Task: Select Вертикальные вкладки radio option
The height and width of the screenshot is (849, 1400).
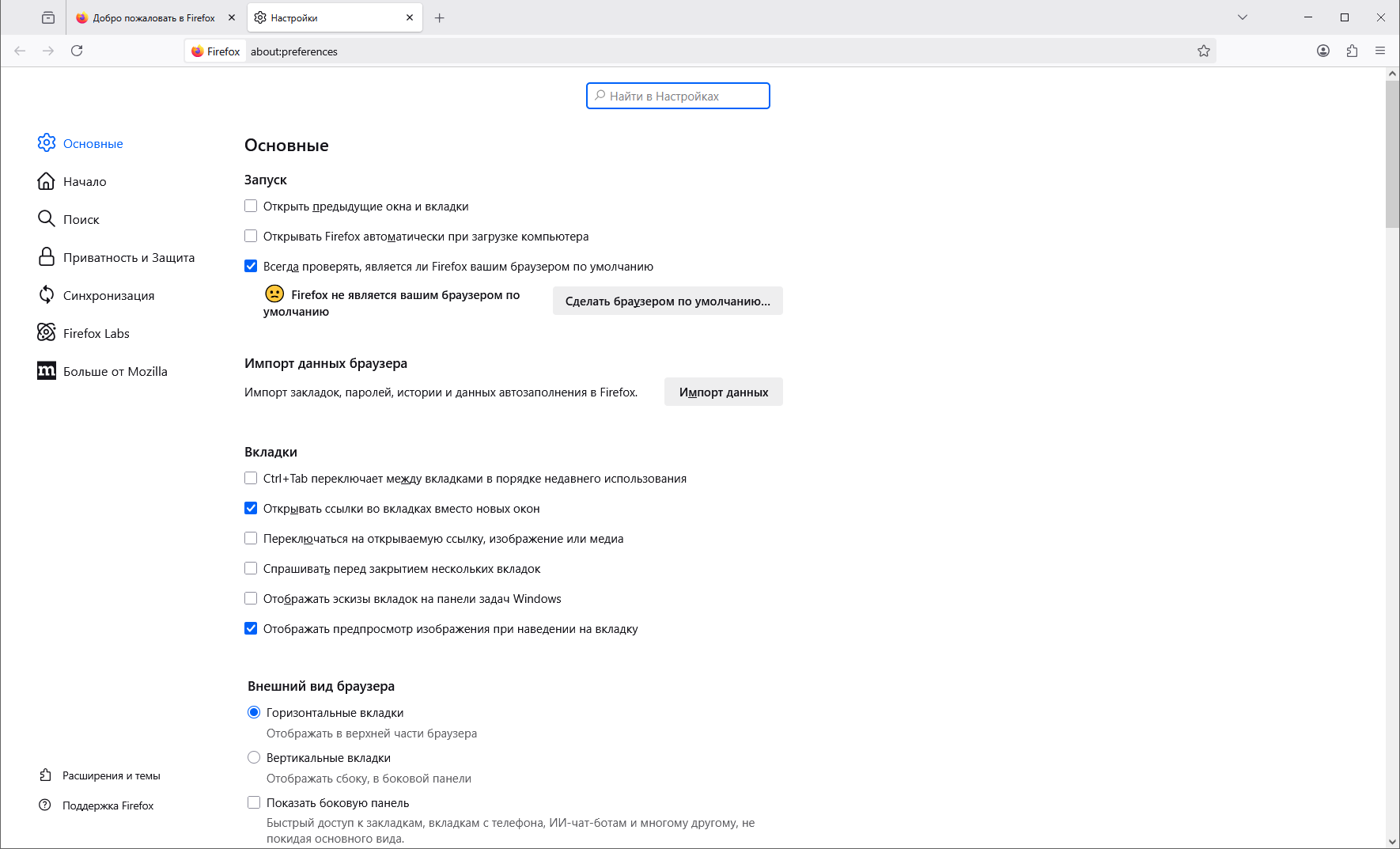Action: click(254, 757)
